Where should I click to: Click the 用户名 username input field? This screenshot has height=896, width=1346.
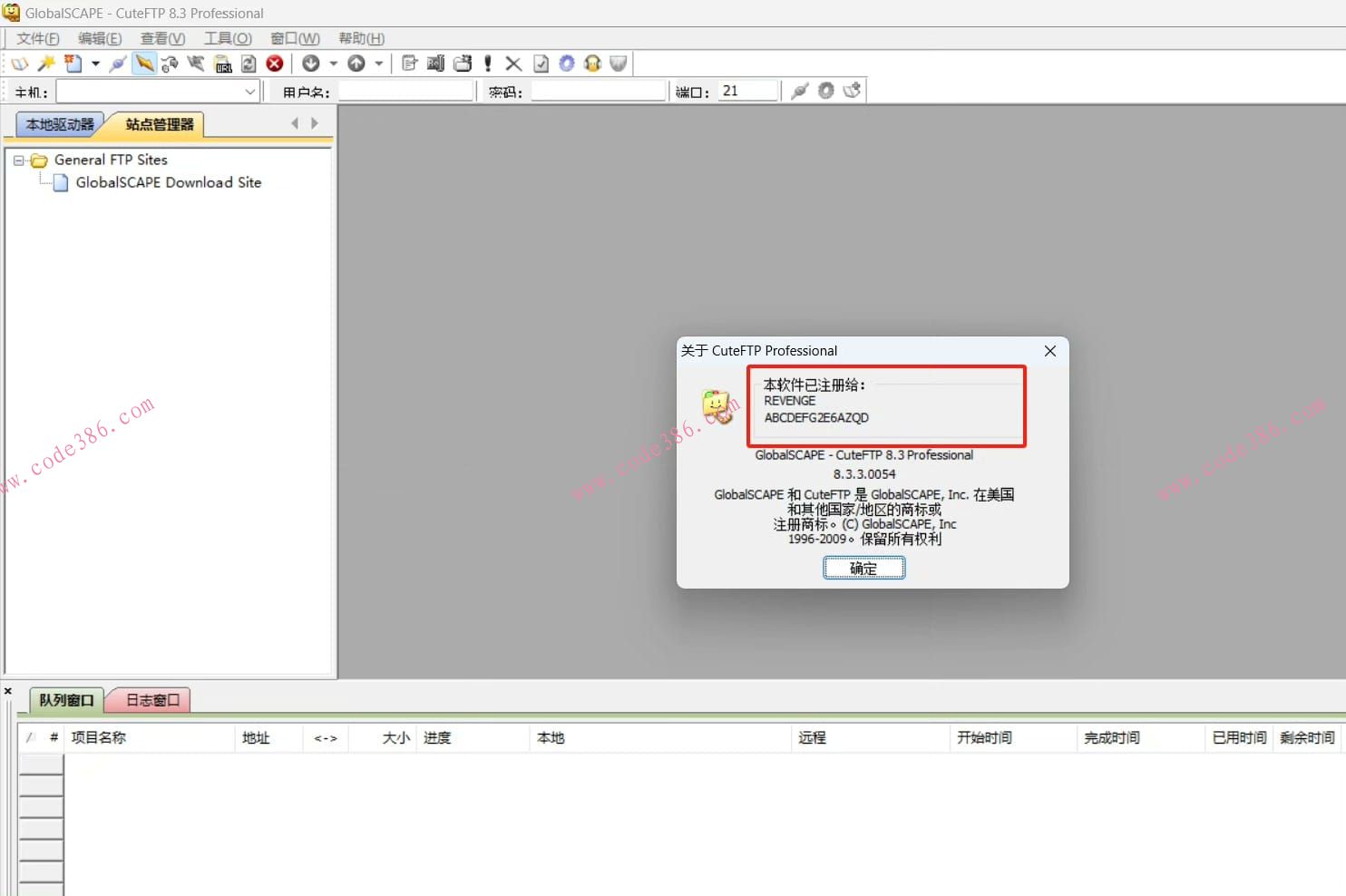coord(405,92)
